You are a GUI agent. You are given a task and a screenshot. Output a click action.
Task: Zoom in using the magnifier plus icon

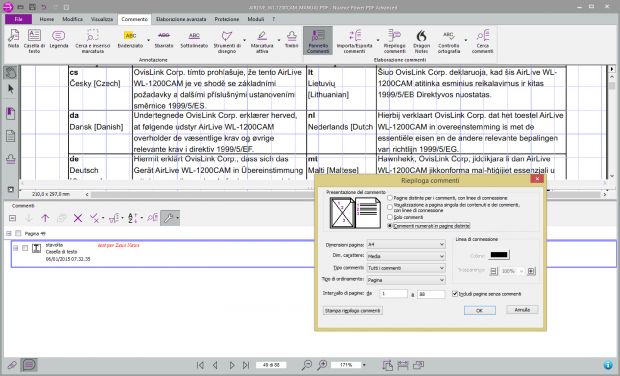[x=322, y=365]
